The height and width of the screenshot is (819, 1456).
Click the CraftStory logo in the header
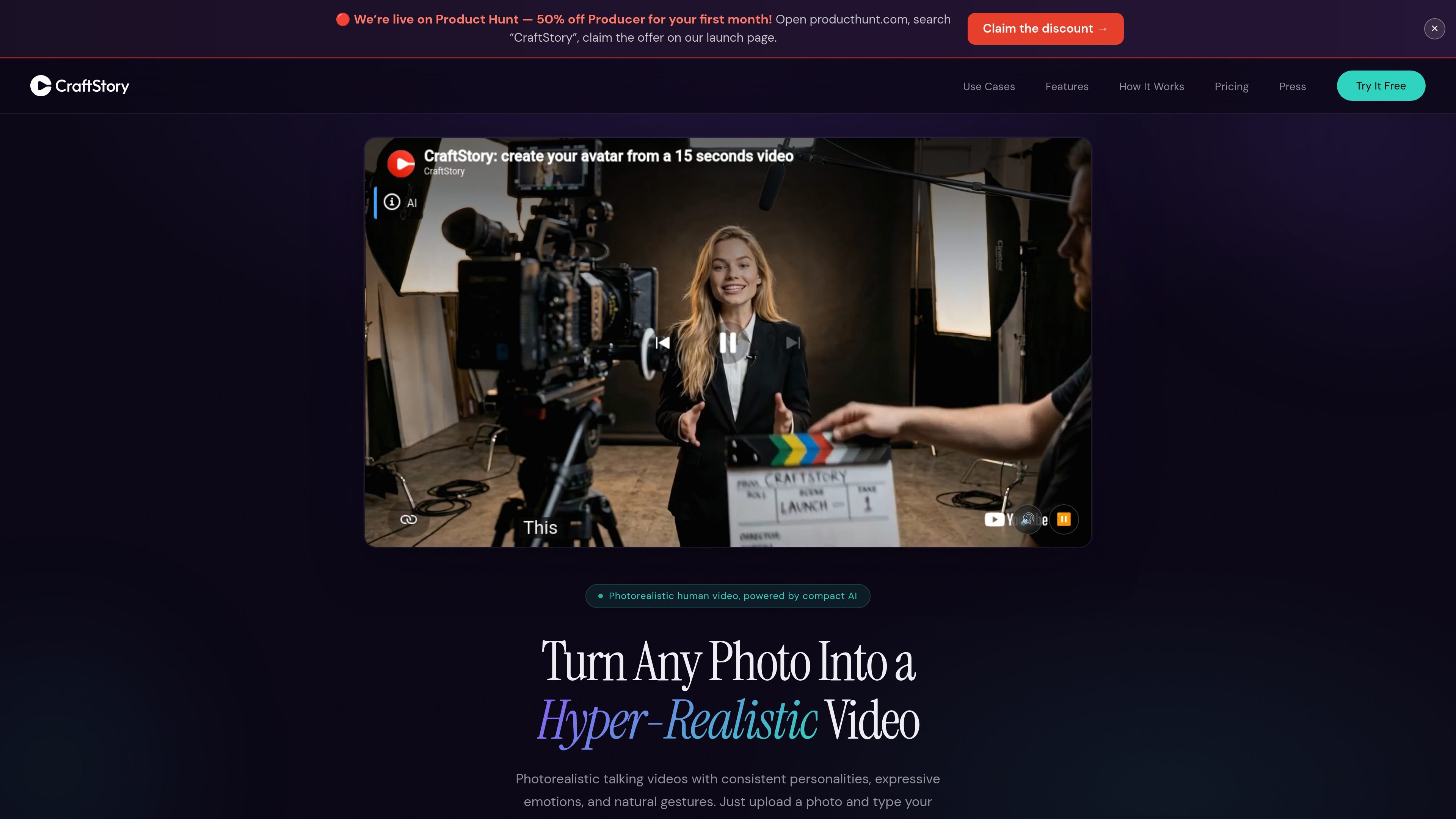(80, 86)
